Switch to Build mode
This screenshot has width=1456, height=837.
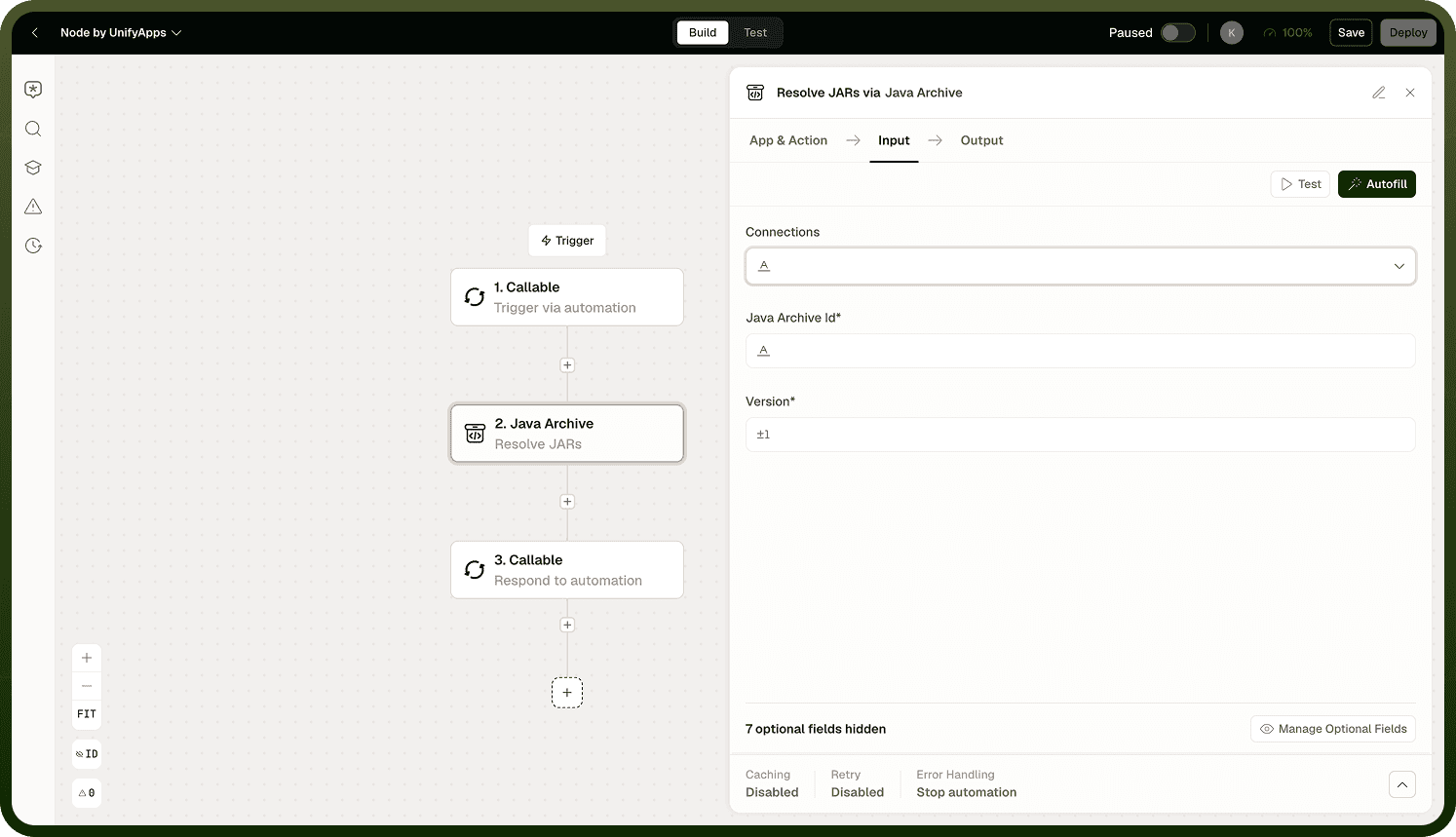pos(703,32)
